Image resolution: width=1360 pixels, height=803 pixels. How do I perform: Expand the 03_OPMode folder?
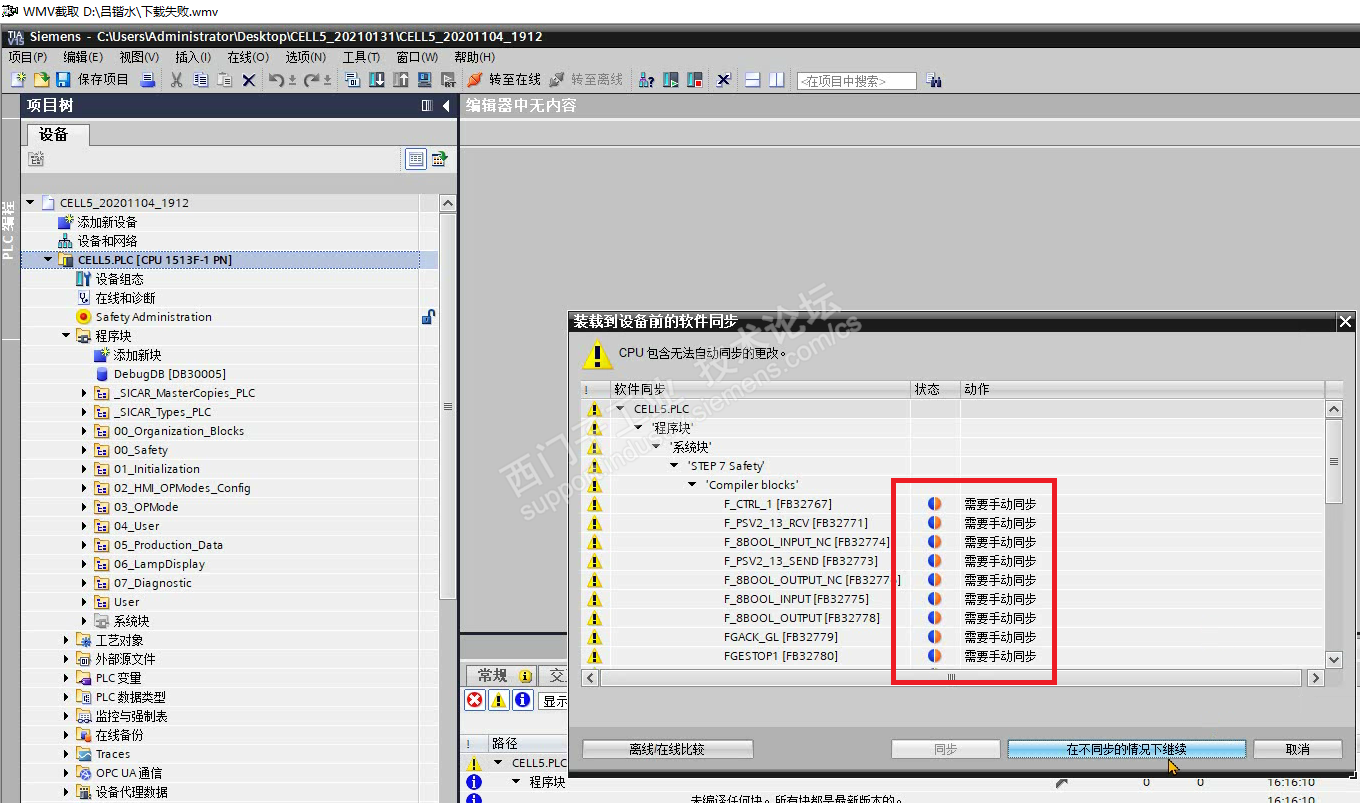tap(84, 507)
